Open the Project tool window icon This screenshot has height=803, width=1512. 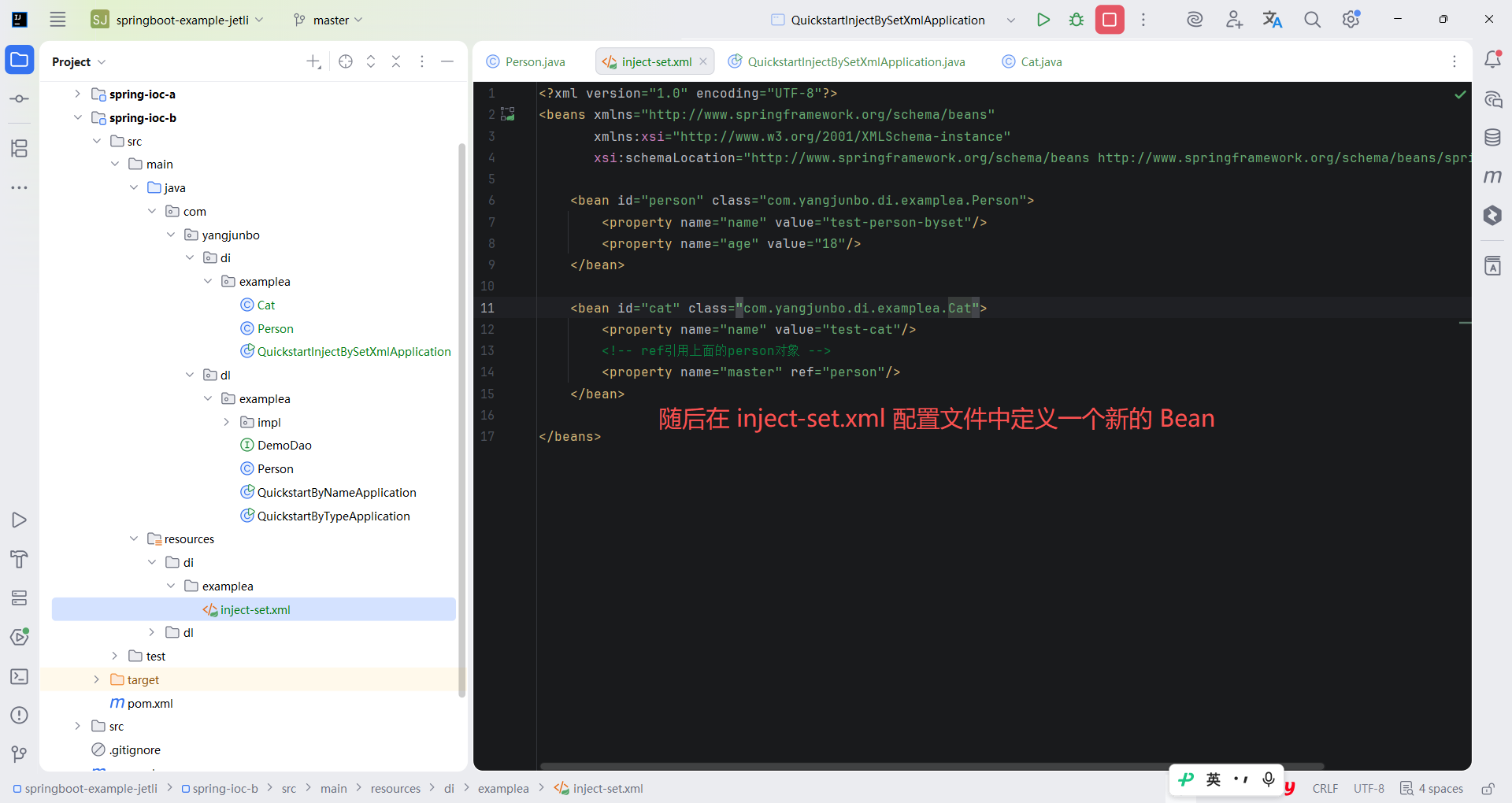[20, 60]
